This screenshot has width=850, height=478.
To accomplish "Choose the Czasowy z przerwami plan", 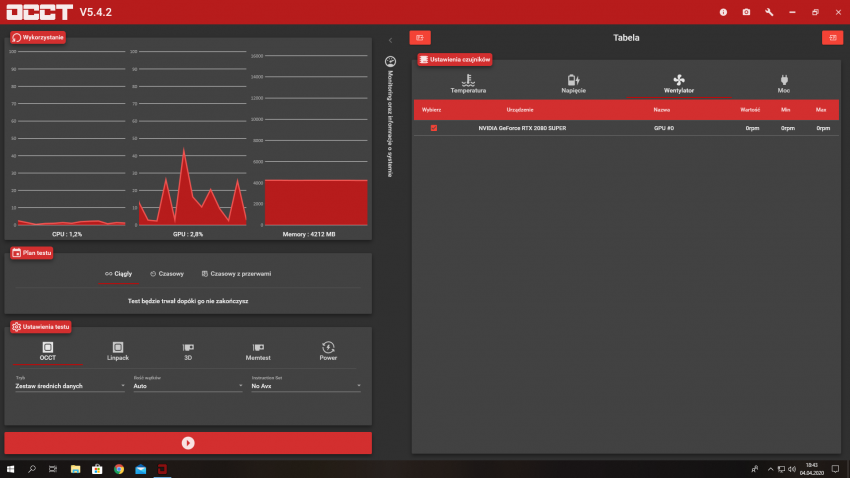I will (x=236, y=273).
